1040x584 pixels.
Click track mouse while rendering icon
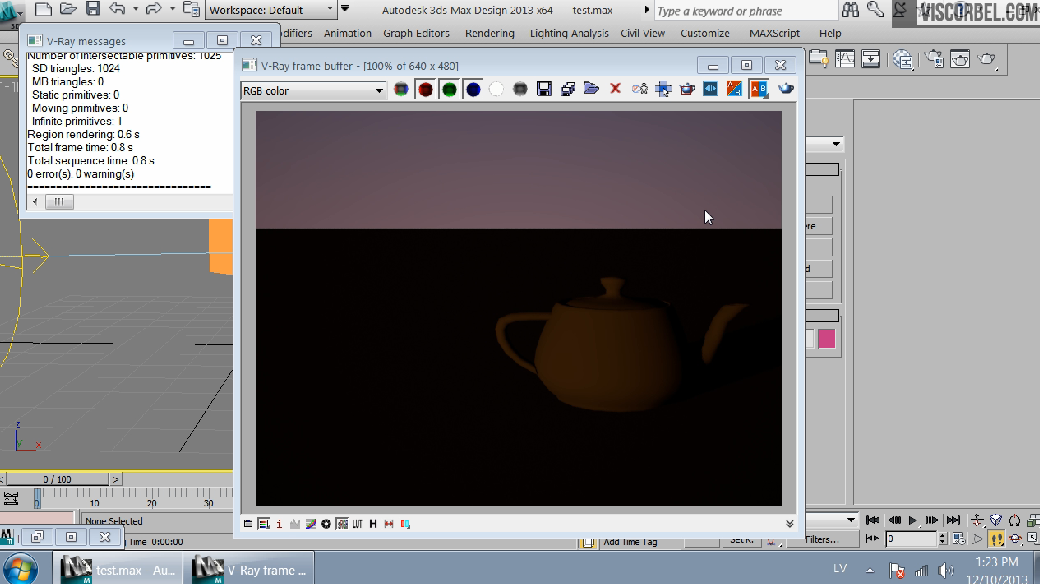click(x=639, y=89)
